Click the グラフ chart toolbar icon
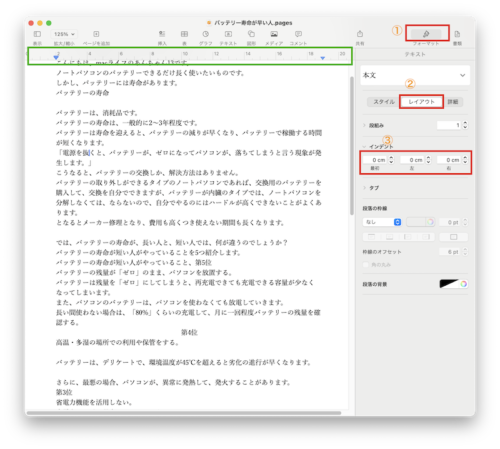Screen dimensions: 500x449 [206, 34]
